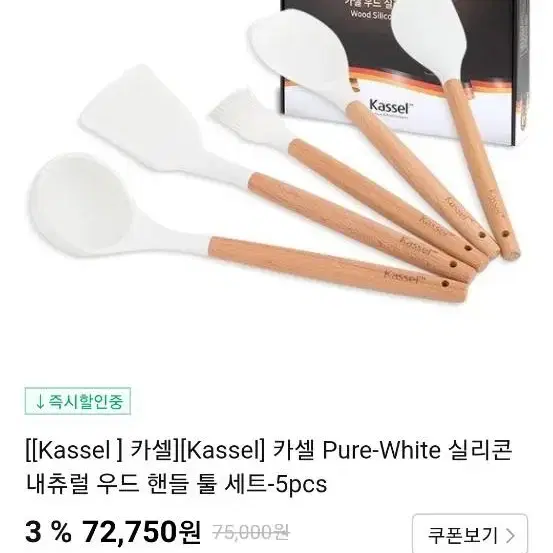Click the chevron arrow beside 쿠폰보기
This screenshot has height=553, width=553.
click(510, 535)
